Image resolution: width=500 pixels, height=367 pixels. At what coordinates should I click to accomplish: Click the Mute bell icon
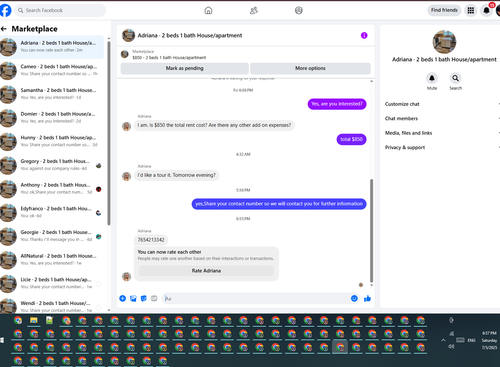tap(432, 78)
